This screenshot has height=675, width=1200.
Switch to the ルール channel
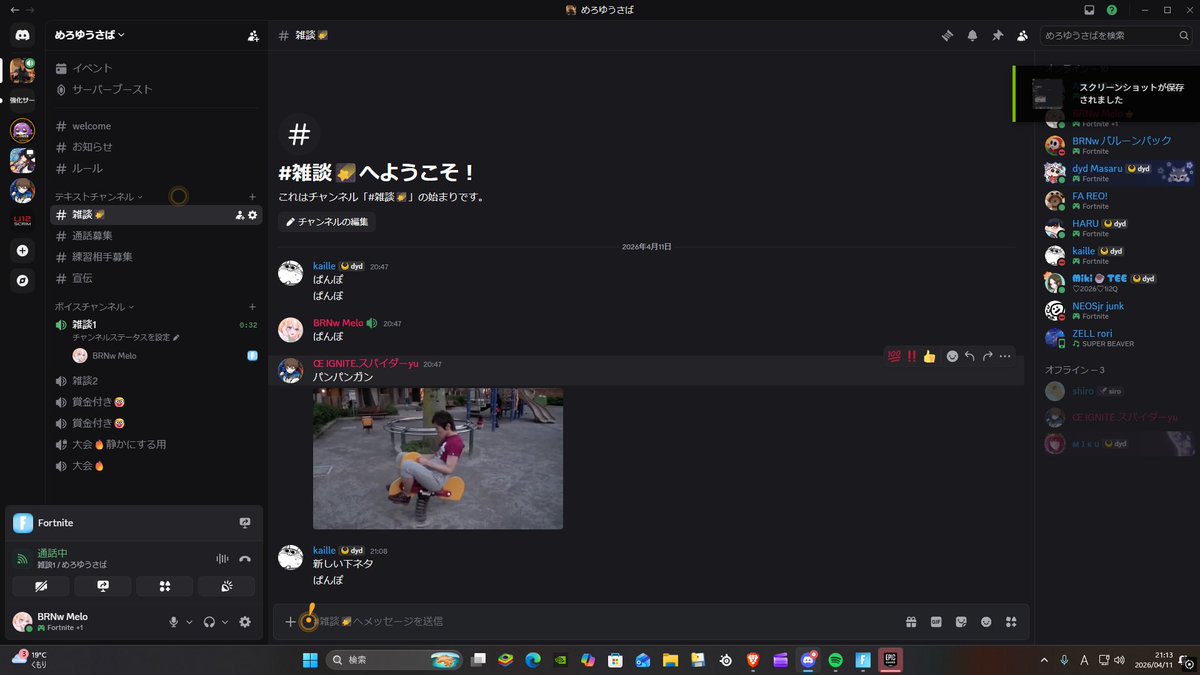(x=156, y=168)
